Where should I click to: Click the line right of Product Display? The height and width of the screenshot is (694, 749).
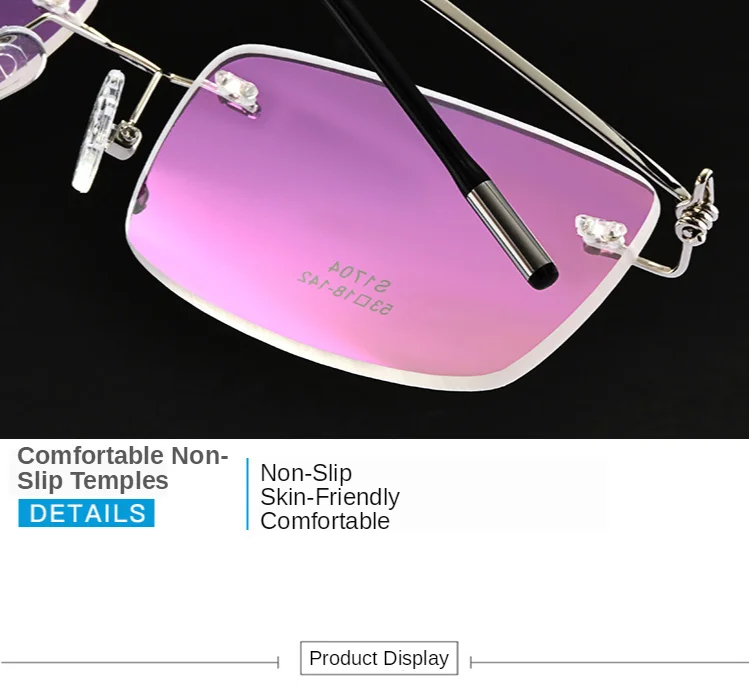tap(610, 662)
